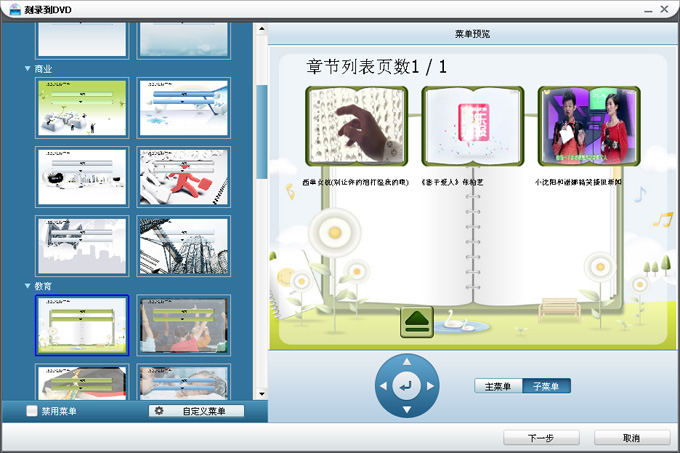
Task: Click the gear icon on 自定义菜单 button
Action: pyautogui.click(x=159, y=411)
